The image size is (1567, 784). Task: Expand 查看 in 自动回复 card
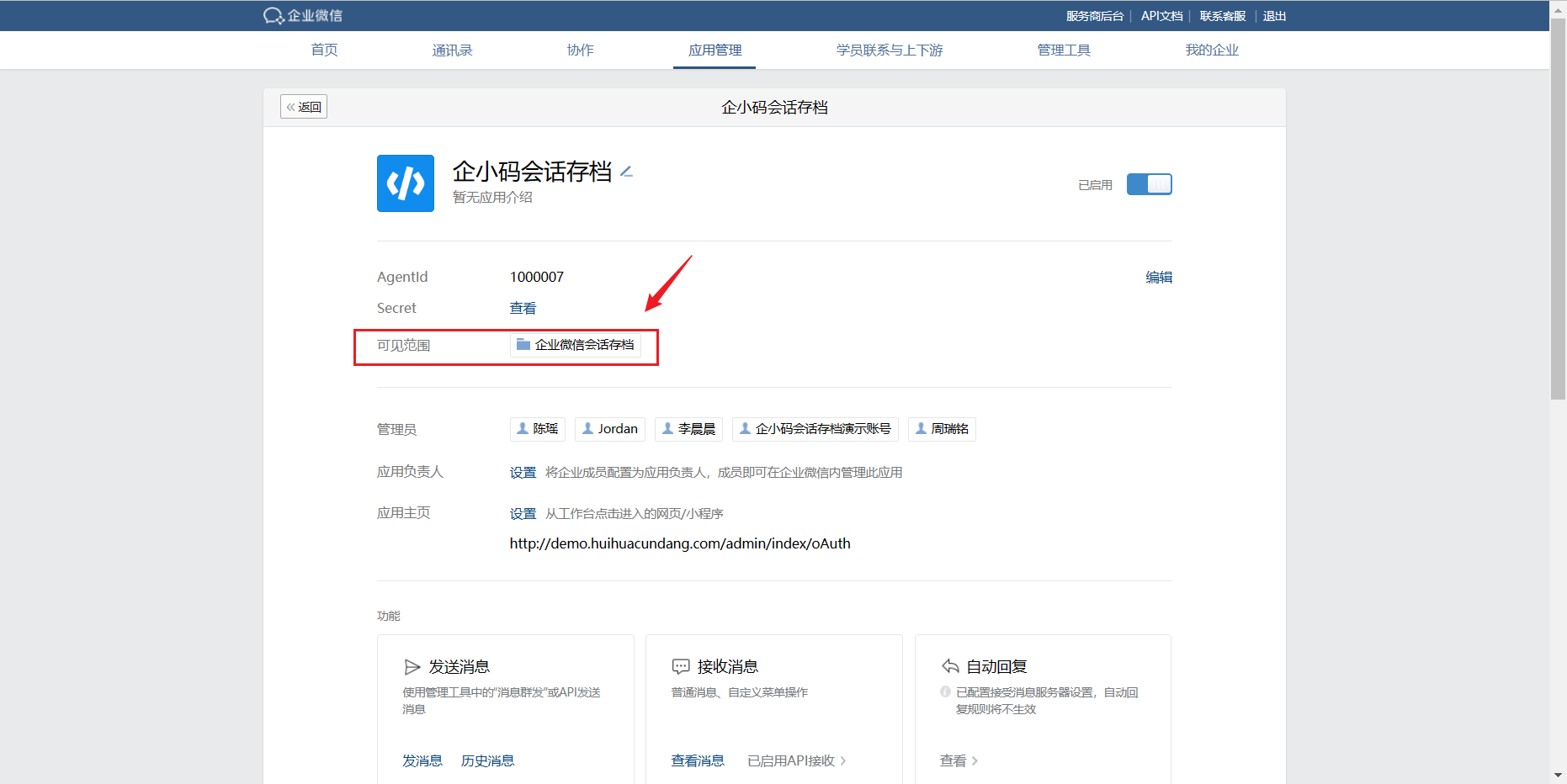pos(959,760)
